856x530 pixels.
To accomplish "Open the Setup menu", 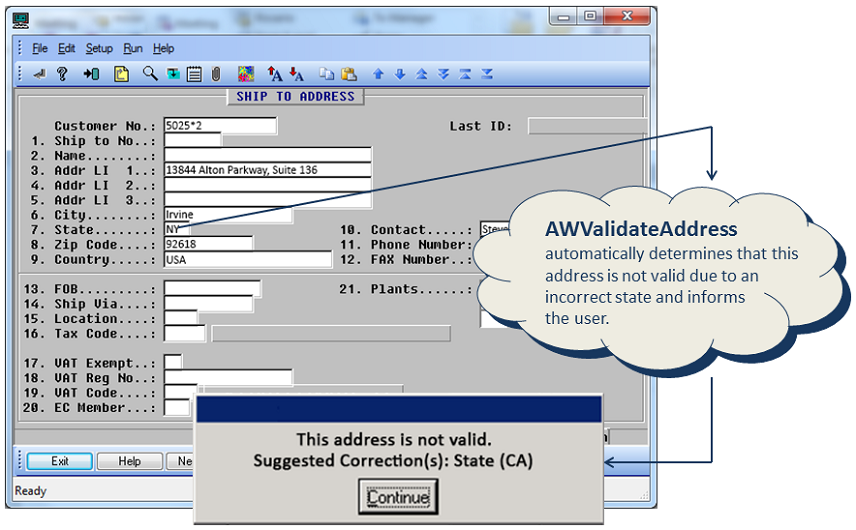I will [x=99, y=49].
